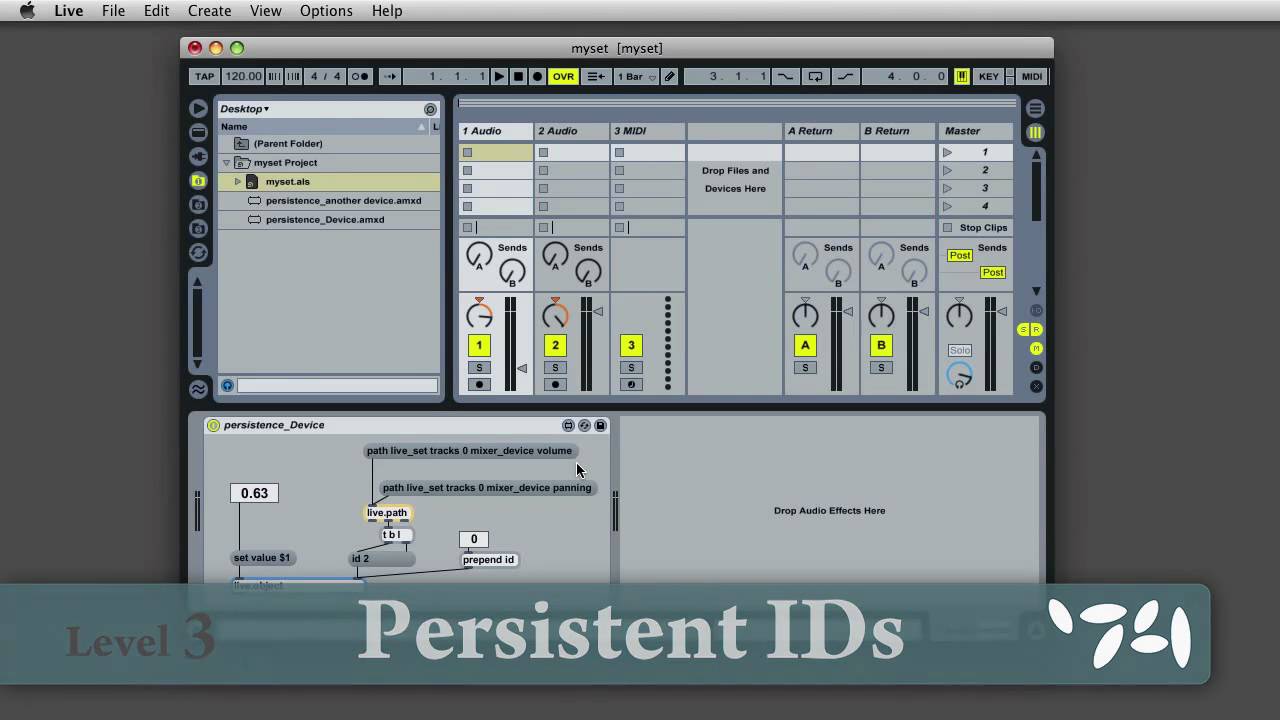Click the 120.00 tempo field
The image size is (1280, 720).
tap(243, 77)
